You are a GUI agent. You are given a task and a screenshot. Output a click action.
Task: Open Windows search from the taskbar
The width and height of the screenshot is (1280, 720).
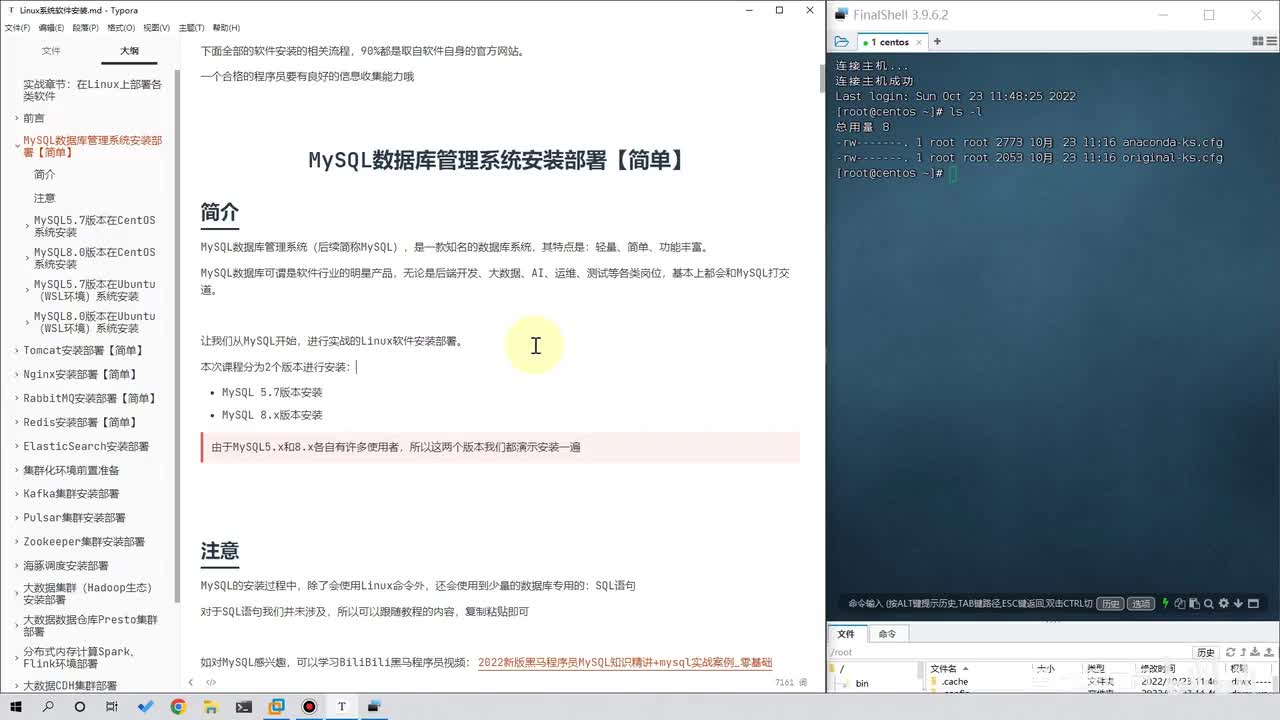(x=48, y=706)
